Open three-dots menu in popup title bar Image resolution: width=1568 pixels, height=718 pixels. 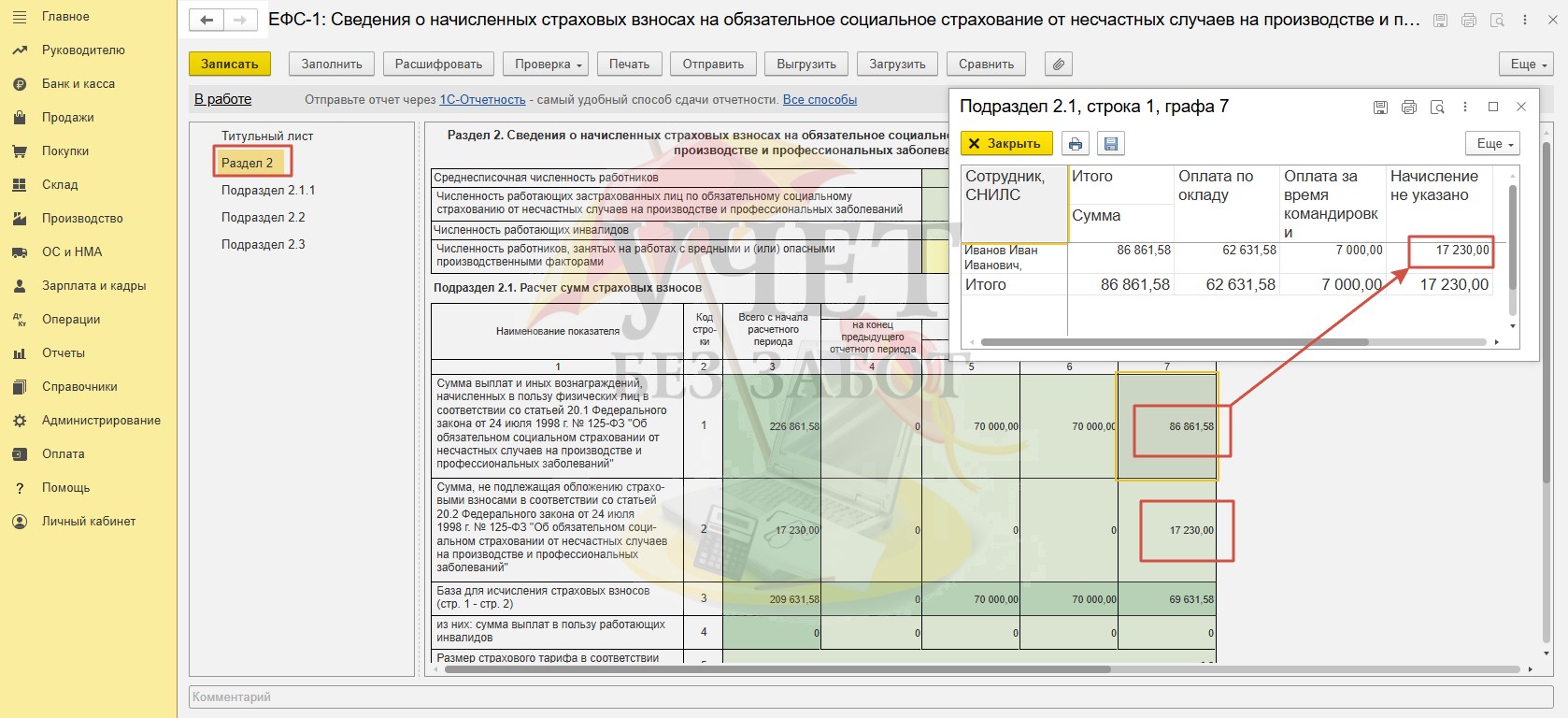click(1465, 108)
